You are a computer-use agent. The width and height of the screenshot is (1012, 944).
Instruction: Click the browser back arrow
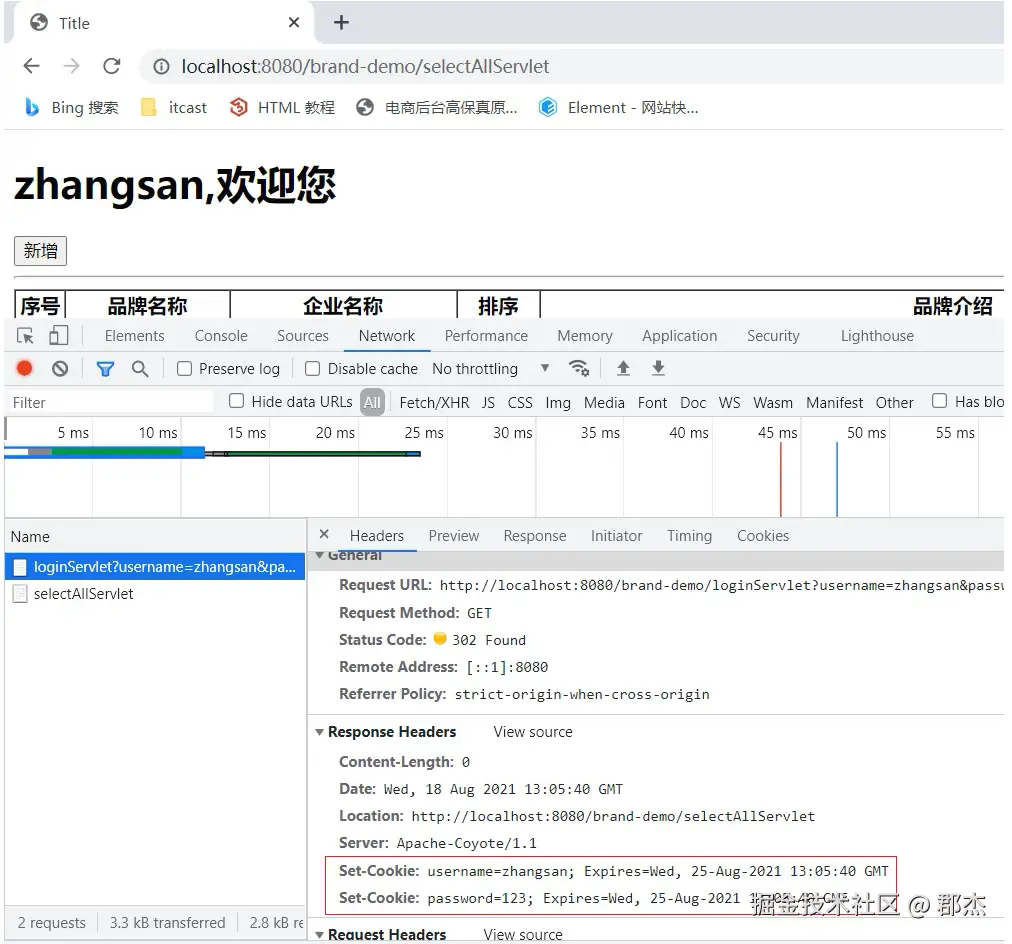31,66
